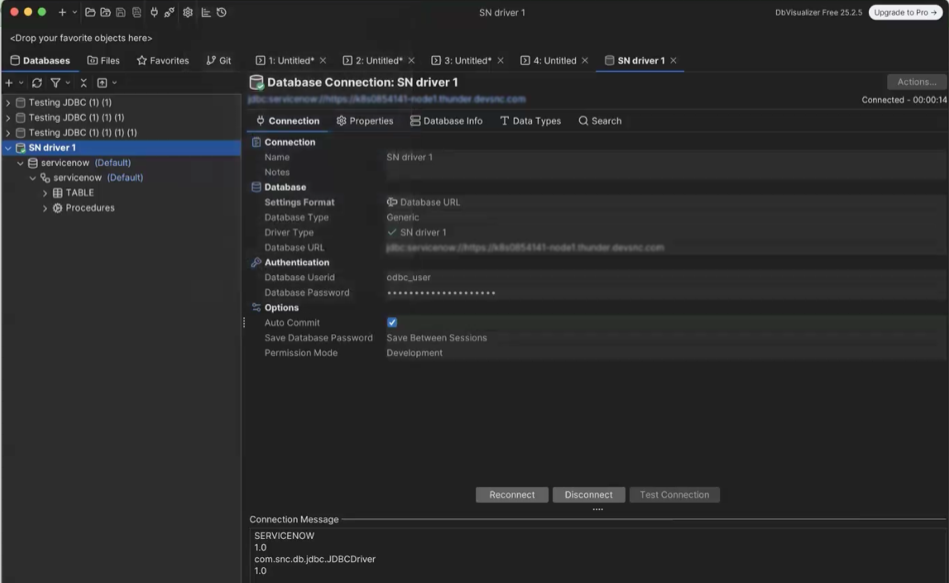
Task: Select SN driver 1 in the database tree
Action: (52, 148)
